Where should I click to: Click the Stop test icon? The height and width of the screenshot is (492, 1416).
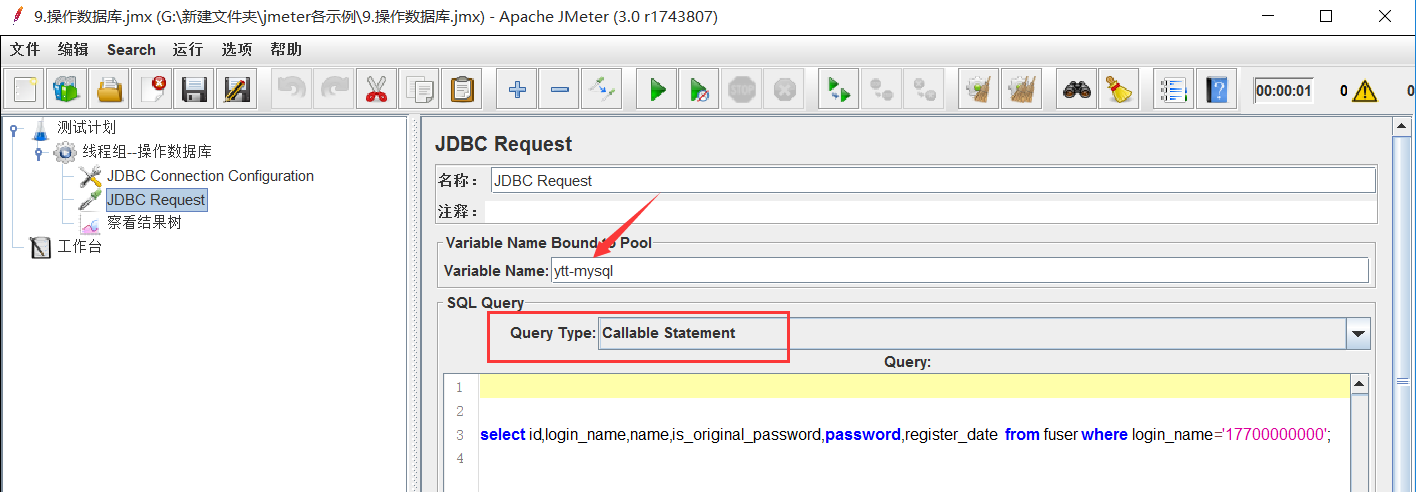coord(741,89)
